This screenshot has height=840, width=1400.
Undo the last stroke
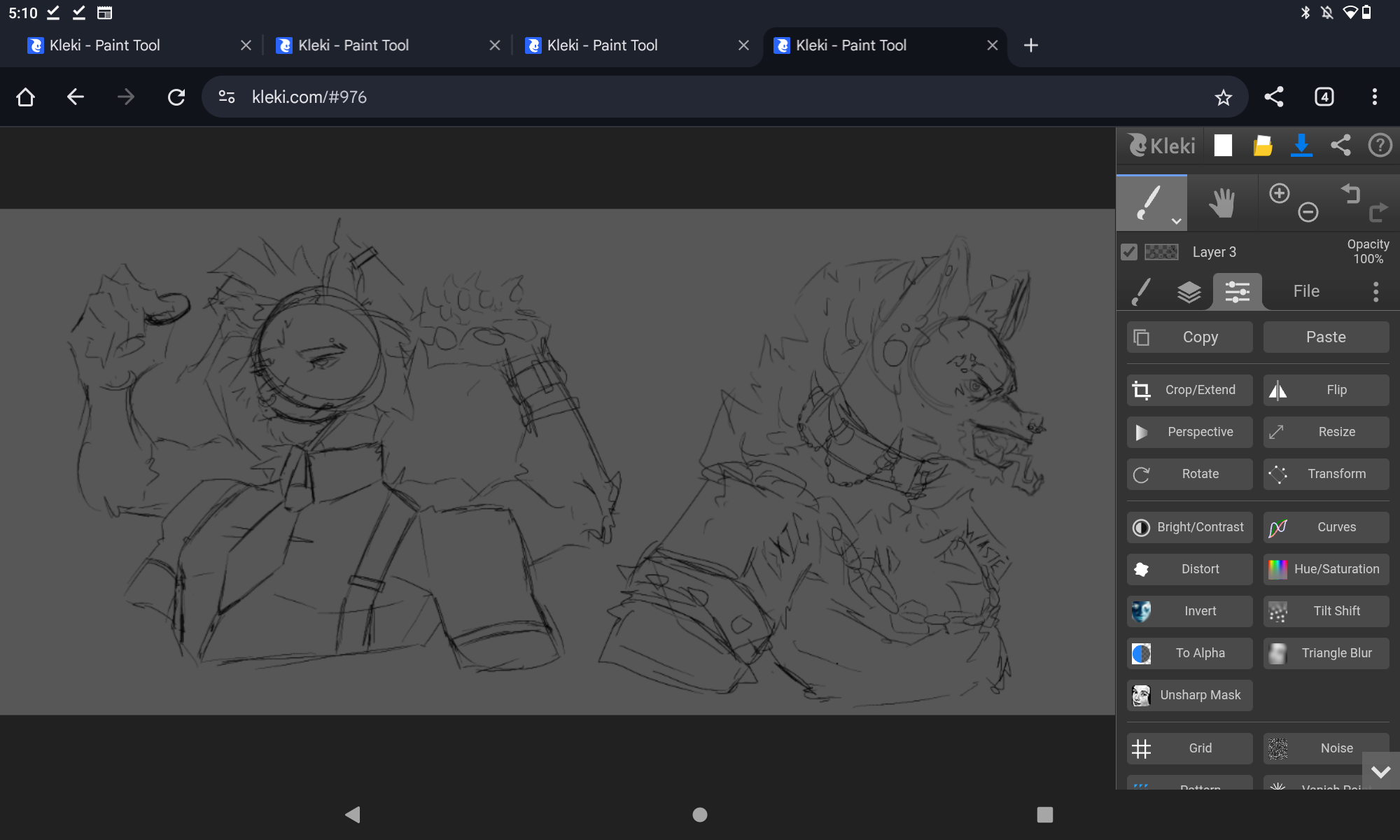tap(1350, 193)
